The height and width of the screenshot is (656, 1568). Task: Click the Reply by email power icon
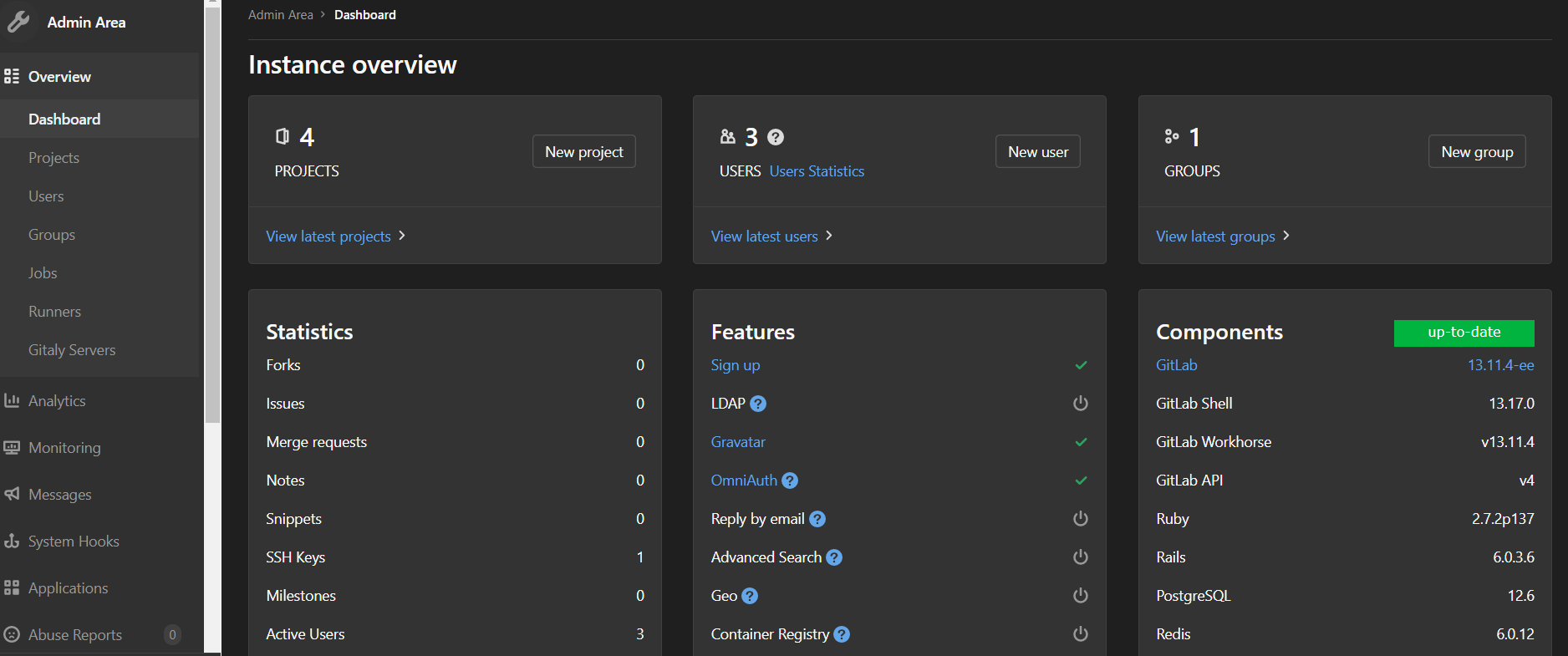[1081, 518]
